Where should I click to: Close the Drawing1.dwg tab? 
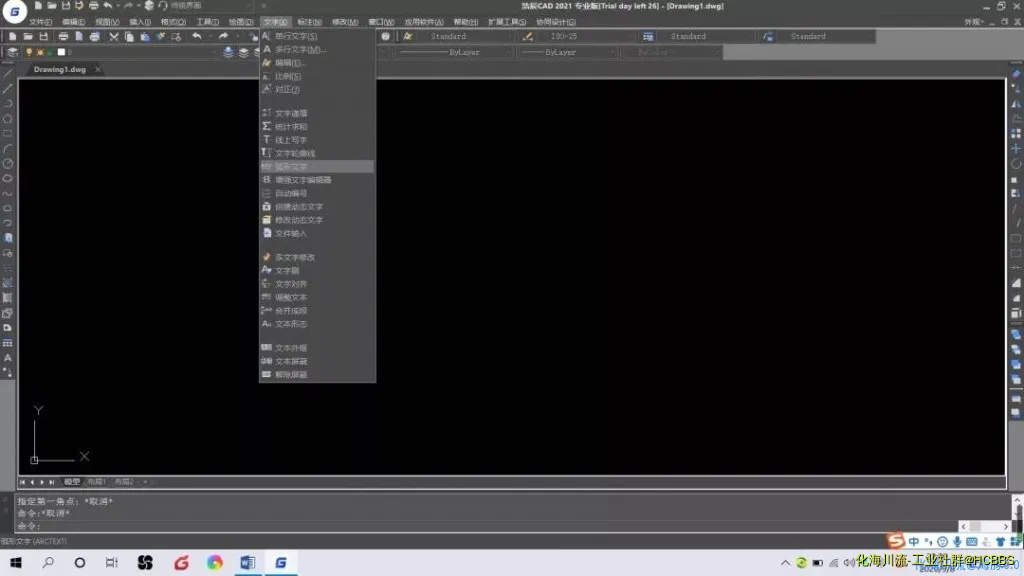click(x=98, y=69)
